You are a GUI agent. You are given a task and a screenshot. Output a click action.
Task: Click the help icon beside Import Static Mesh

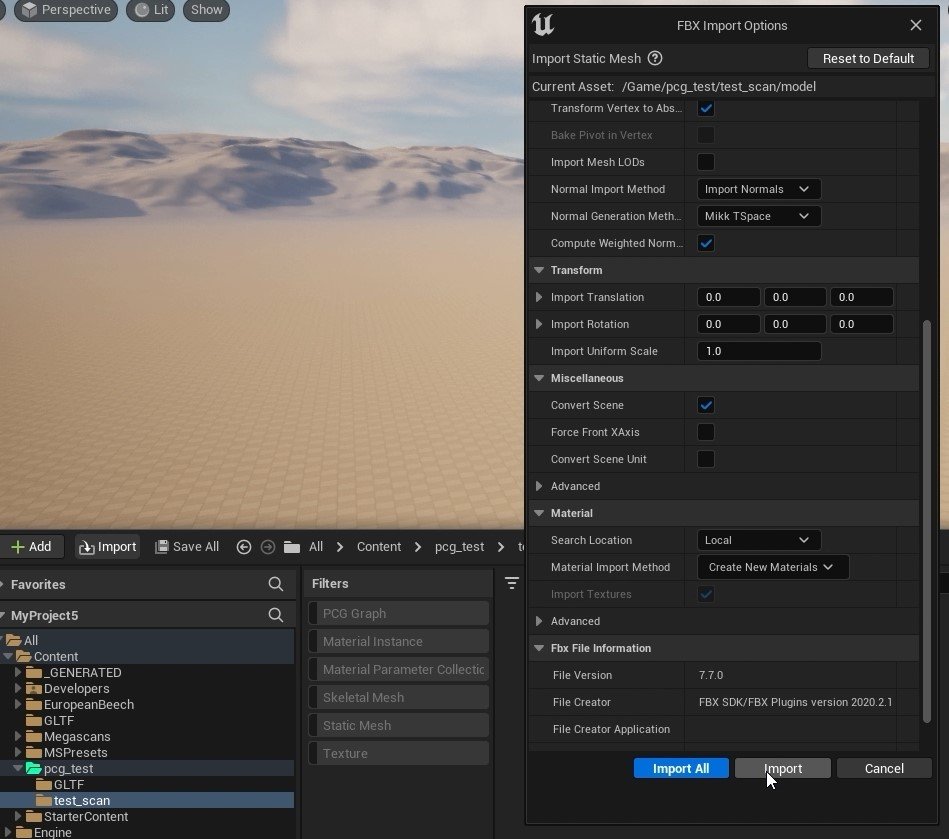click(654, 58)
